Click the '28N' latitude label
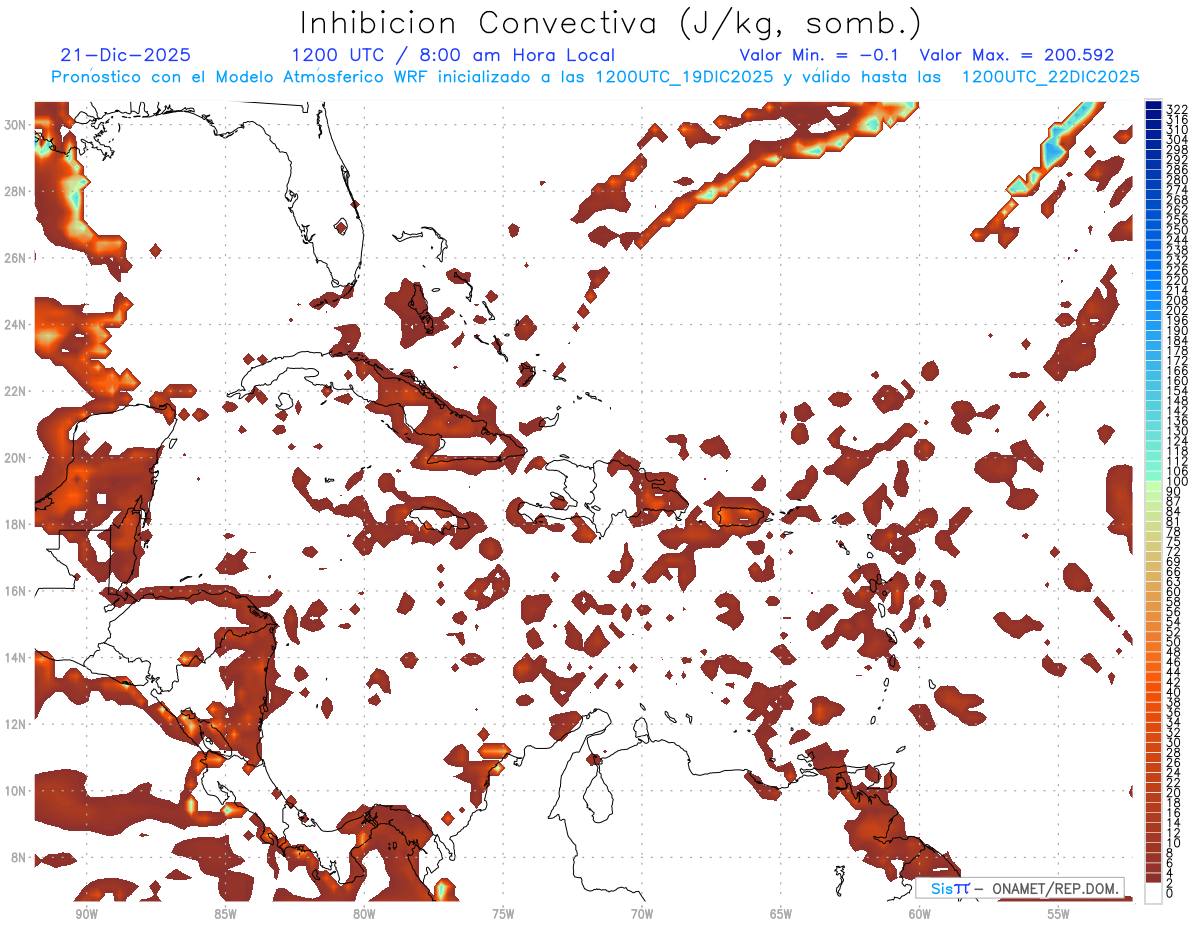Image resolution: width=1200 pixels, height=927 pixels. pos(17,191)
